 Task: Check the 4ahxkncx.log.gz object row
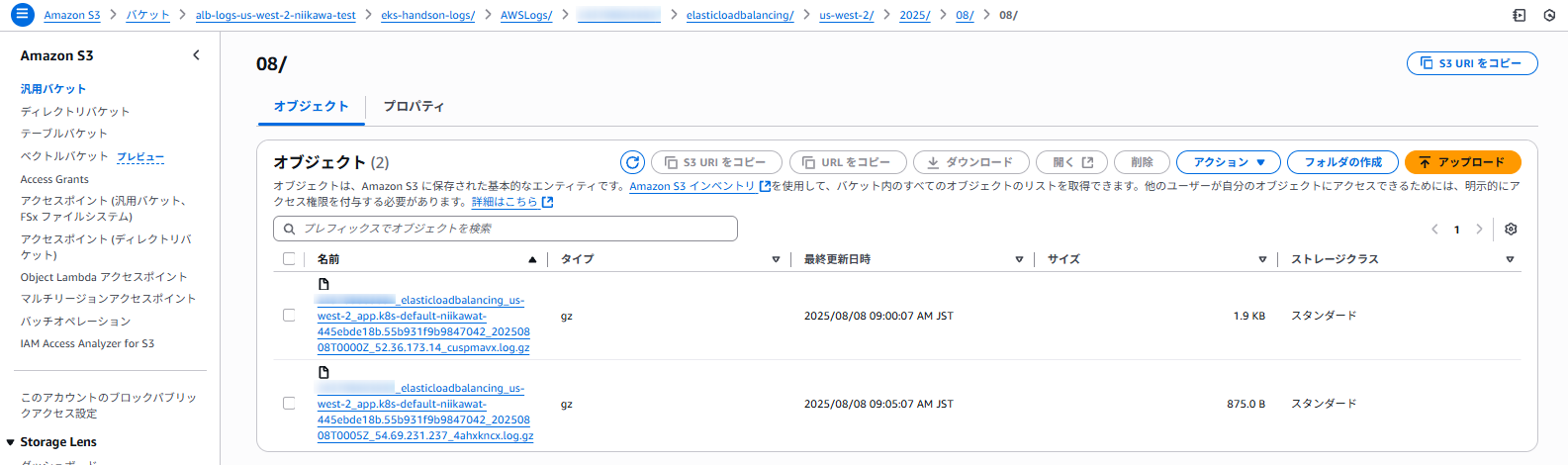pyautogui.click(x=289, y=404)
